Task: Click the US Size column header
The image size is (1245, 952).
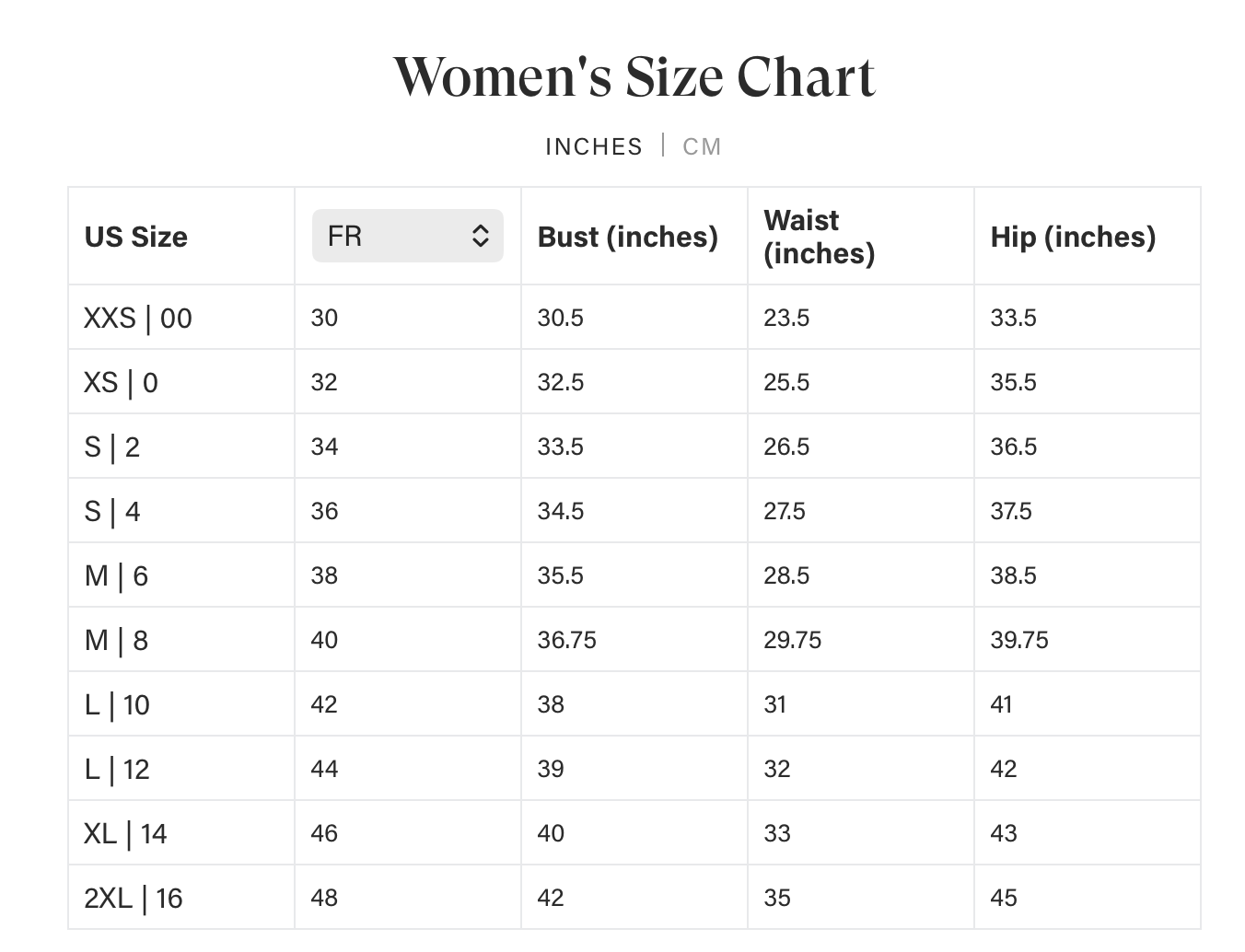Action: pos(136,237)
